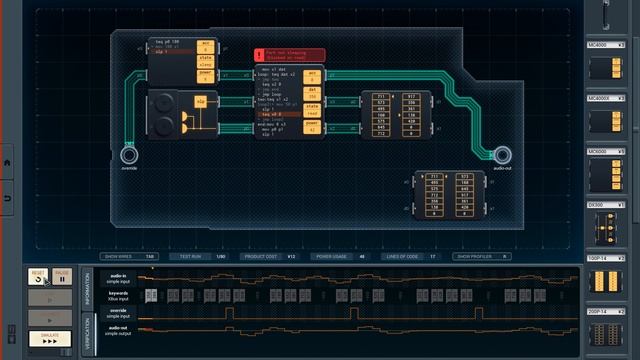Click the greyed-out advance play button below step
Screen dimensions: 640x360
click(50, 318)
